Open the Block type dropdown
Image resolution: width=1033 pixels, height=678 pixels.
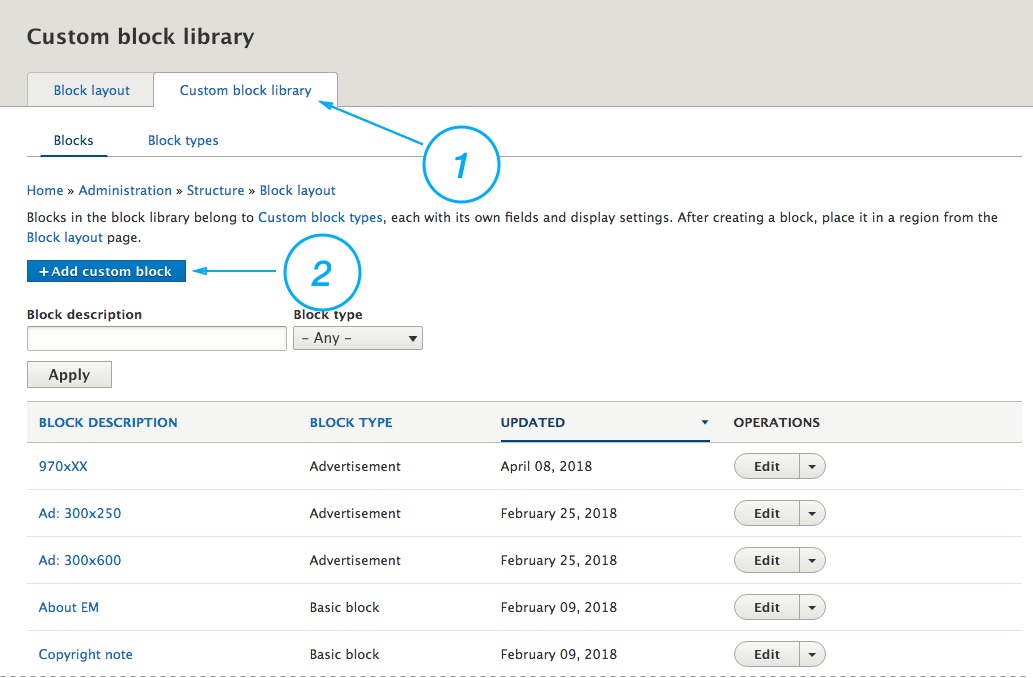pyautogui.click(x=357, y=338)
